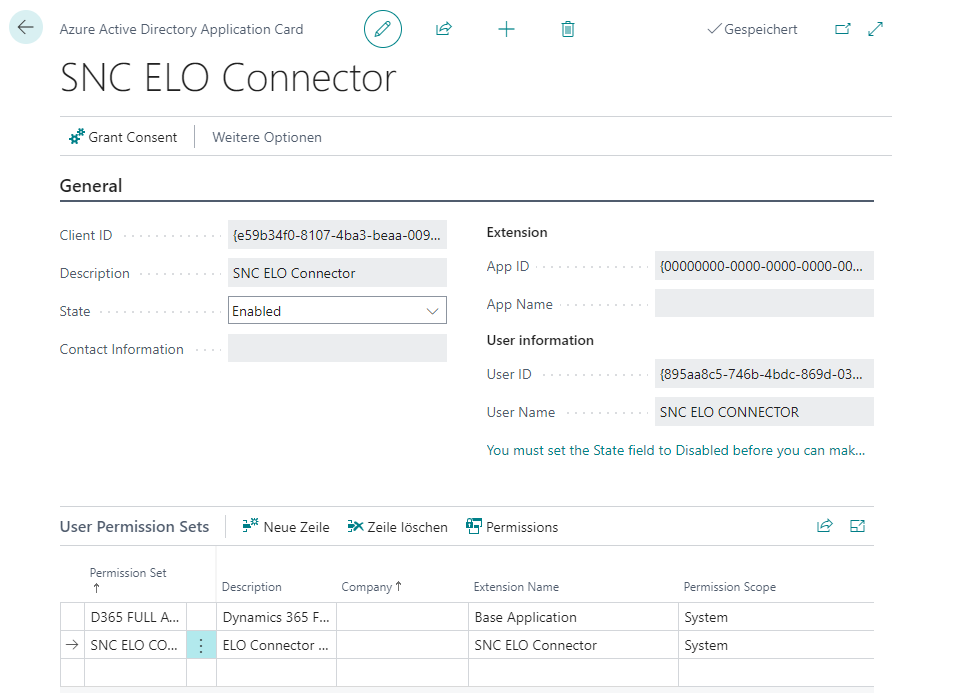Open Weitere Optionen menu

[x=267, y=137]
